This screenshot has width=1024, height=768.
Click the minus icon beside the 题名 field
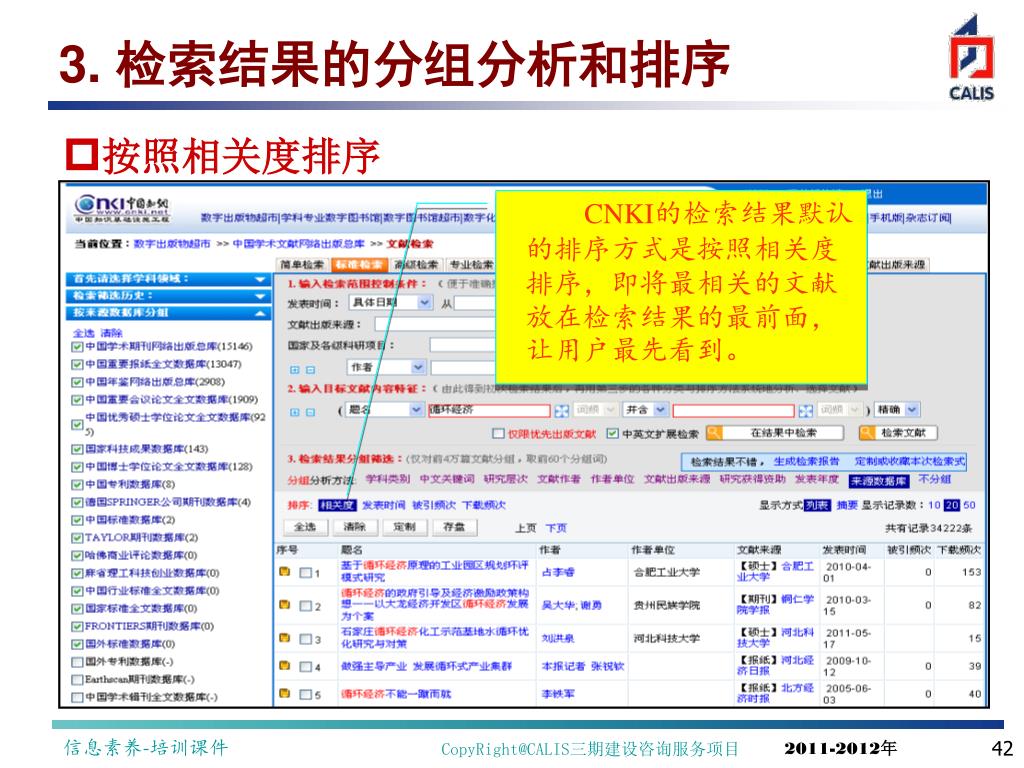tap(310, 412)
